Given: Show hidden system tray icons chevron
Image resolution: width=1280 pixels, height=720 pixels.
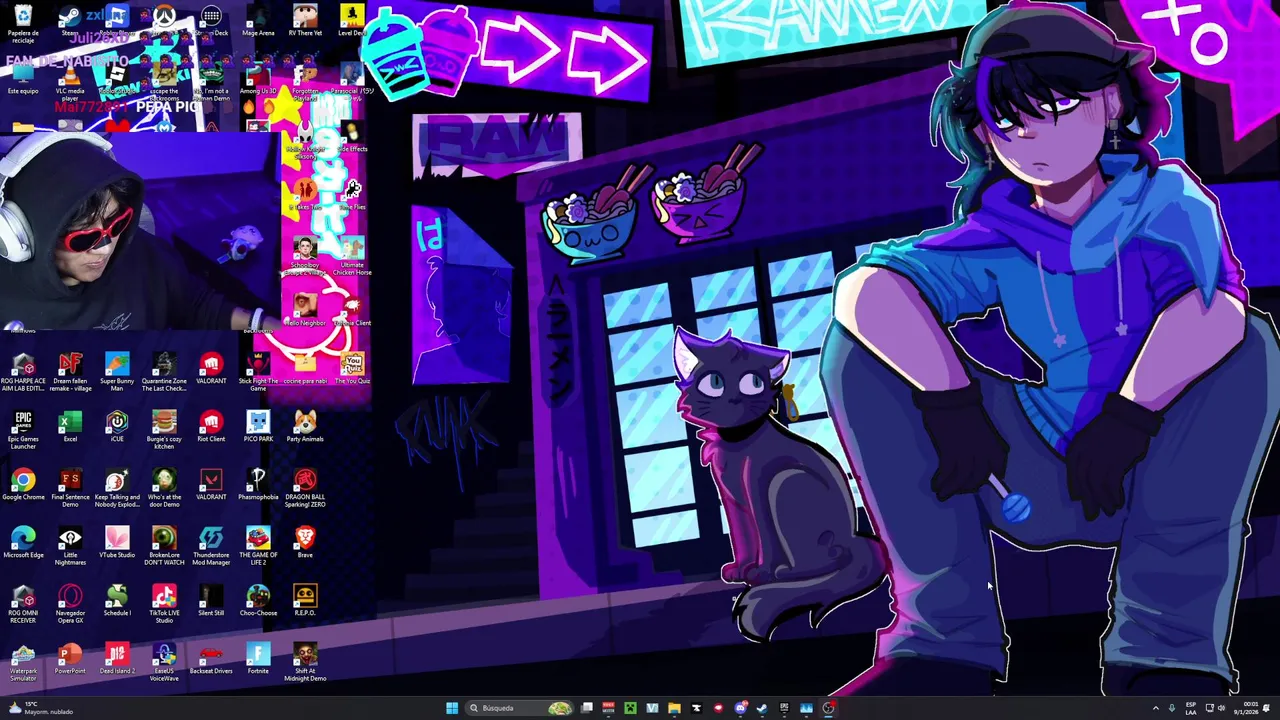Looking at the screenshot, I should (1156, 708).
